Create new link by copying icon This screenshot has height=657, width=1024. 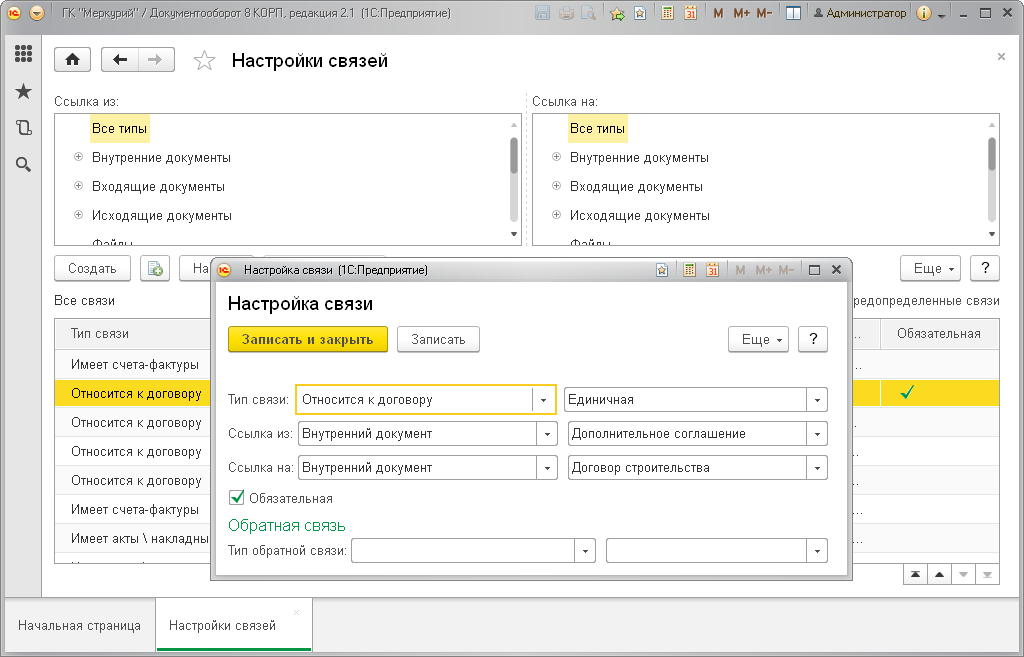pyautogui.click(x=155, y=268)
